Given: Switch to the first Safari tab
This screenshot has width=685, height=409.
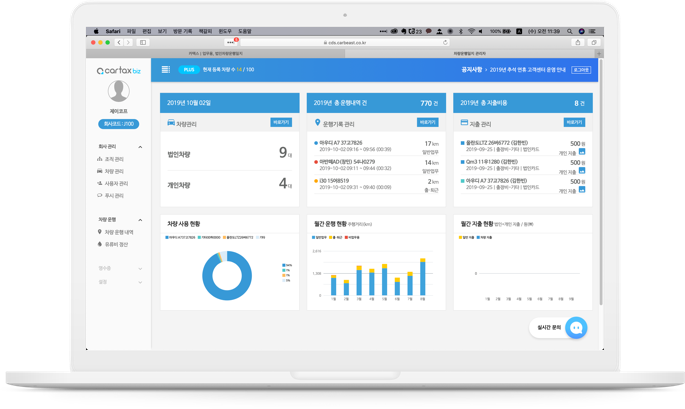Looking at the screenshot, I should 215,53.
